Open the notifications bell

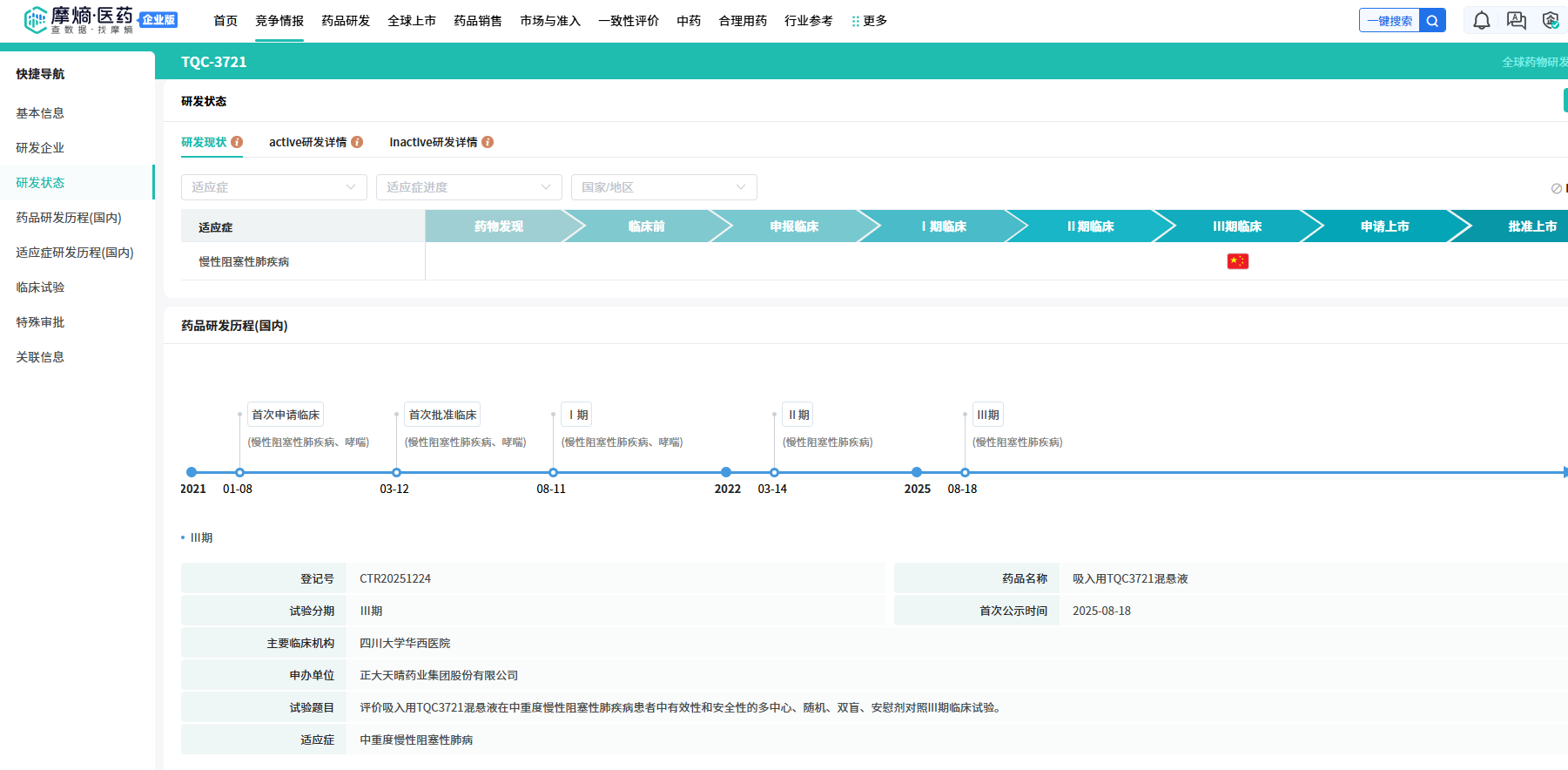coord(1481,21)
